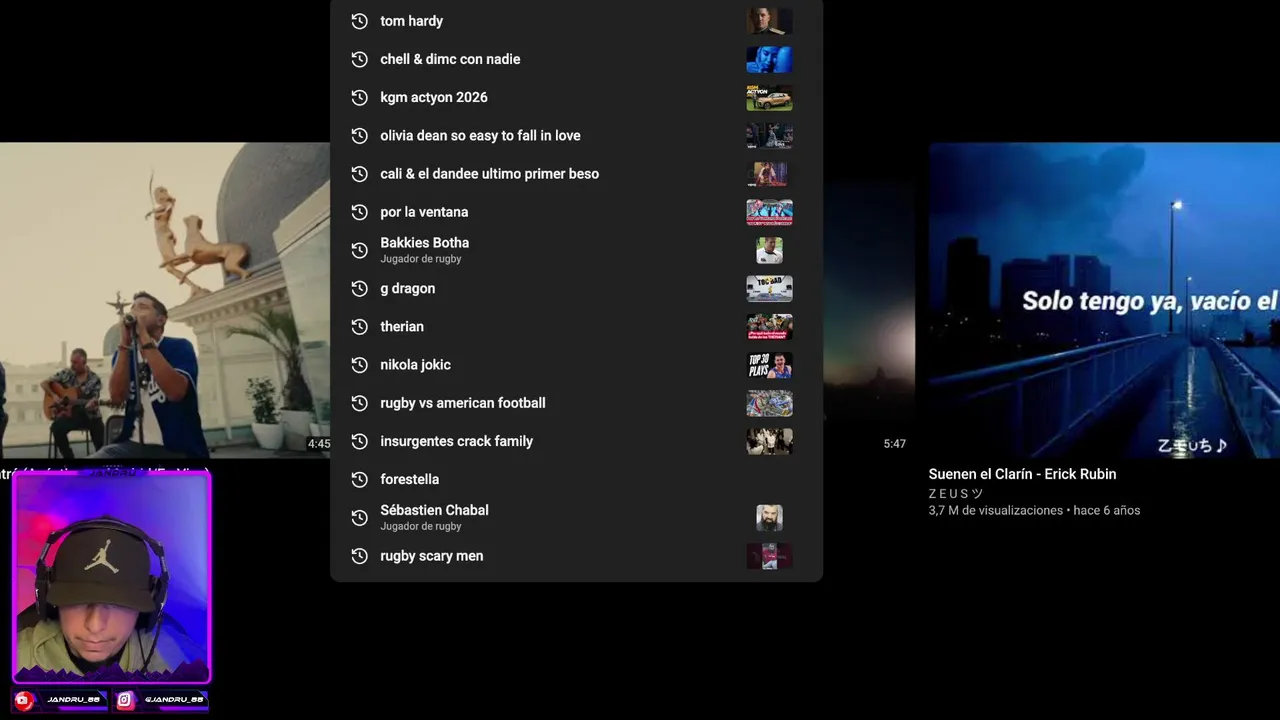Select 'rugby scary men' suggestion
The width and height of the screenshot is (1280, 720).
[576, 556]
